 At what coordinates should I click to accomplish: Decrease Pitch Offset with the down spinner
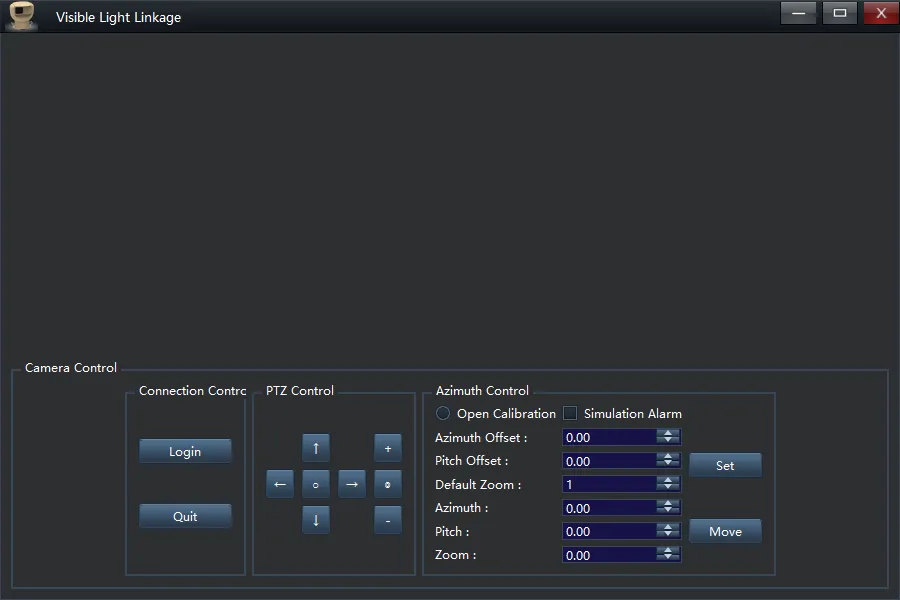click(668, 465)
